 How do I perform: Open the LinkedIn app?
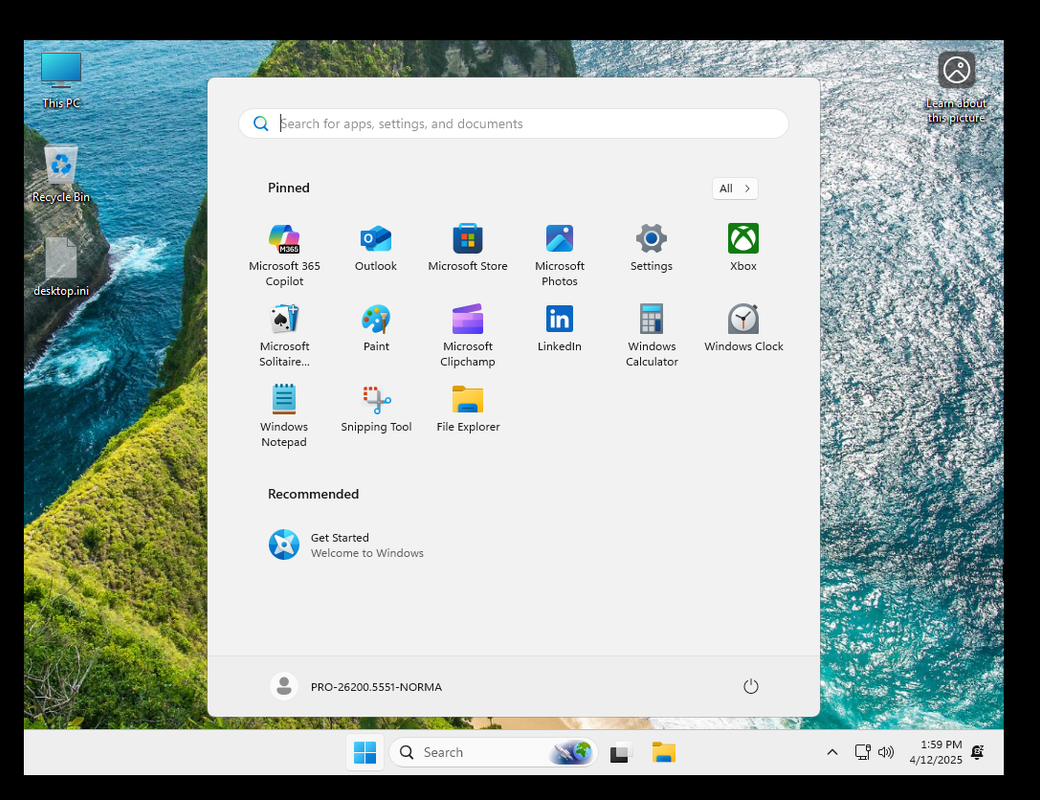(x=559, y=328)
